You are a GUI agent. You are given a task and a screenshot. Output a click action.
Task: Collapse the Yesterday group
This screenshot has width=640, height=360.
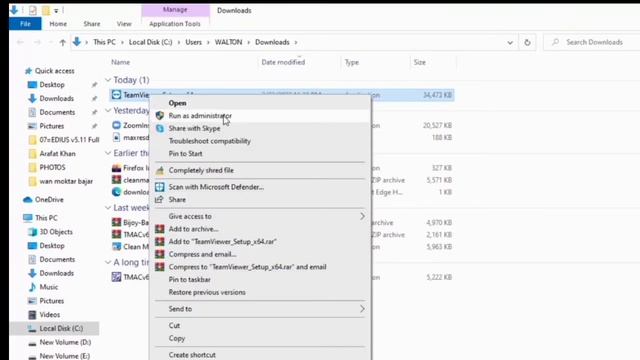(x=108, y=111)
